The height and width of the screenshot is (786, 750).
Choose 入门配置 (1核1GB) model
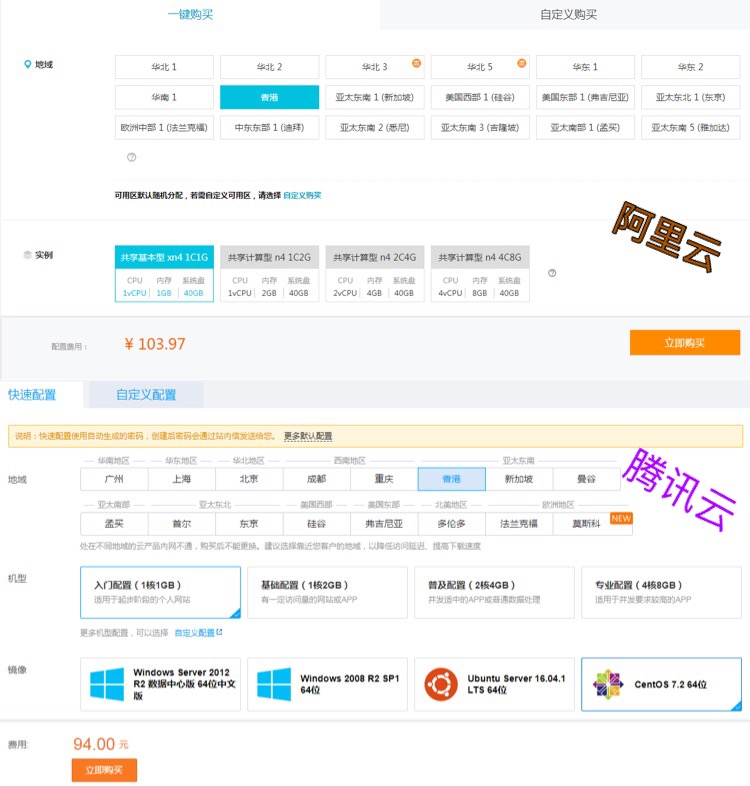pyautogui.click(x=160, y=593)
